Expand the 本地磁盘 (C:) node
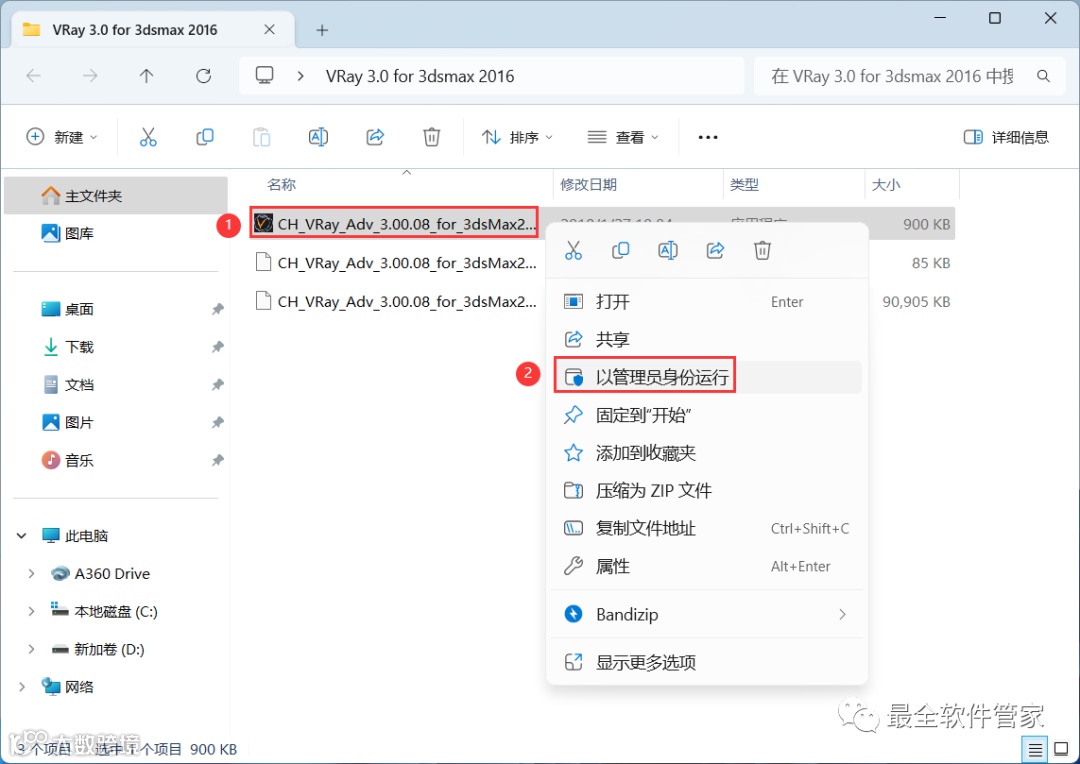Image resolution: width=1080 pixels, height=764 pixels. (x=31, y=611)
